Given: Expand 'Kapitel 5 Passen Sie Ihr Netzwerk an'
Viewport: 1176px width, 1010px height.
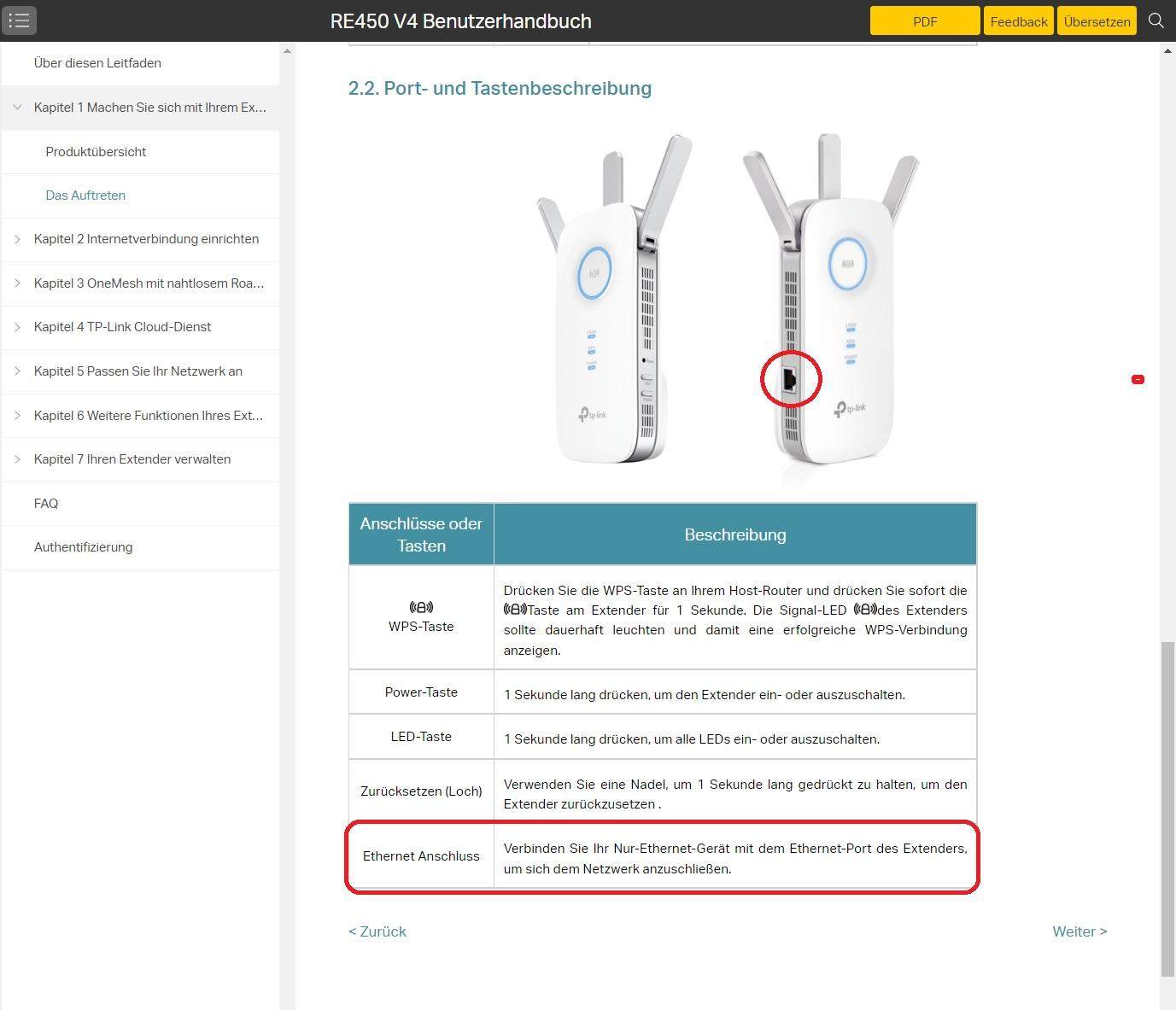Looking at the screenshot, I should click(17, 371).
